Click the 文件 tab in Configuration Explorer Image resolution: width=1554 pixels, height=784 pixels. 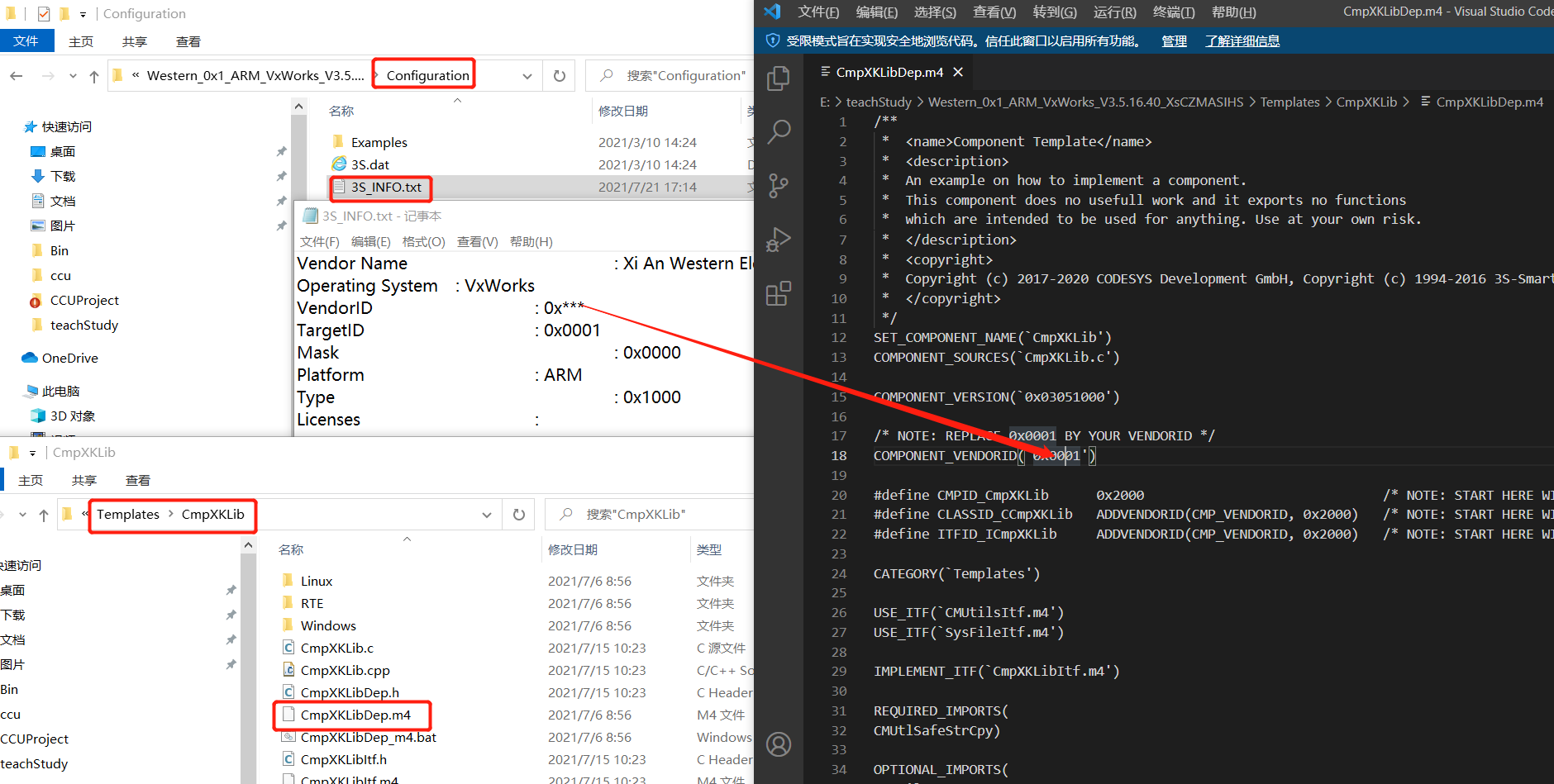[x=26, y=41]
